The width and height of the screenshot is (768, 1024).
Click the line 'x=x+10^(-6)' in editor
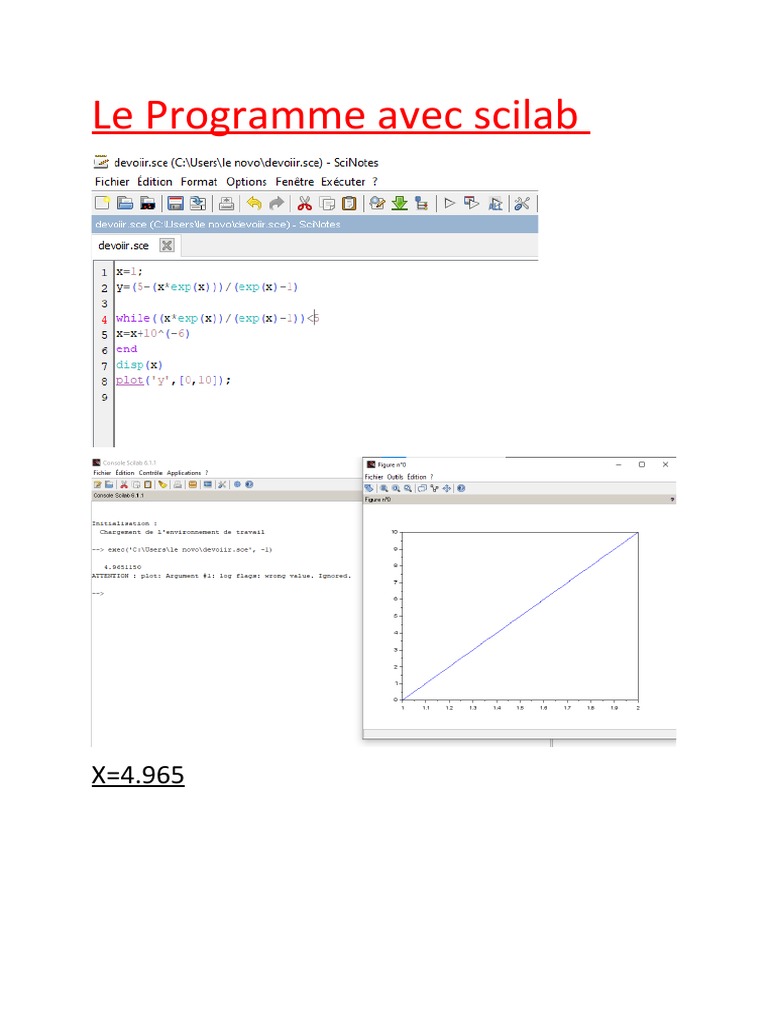pos(153,334)
